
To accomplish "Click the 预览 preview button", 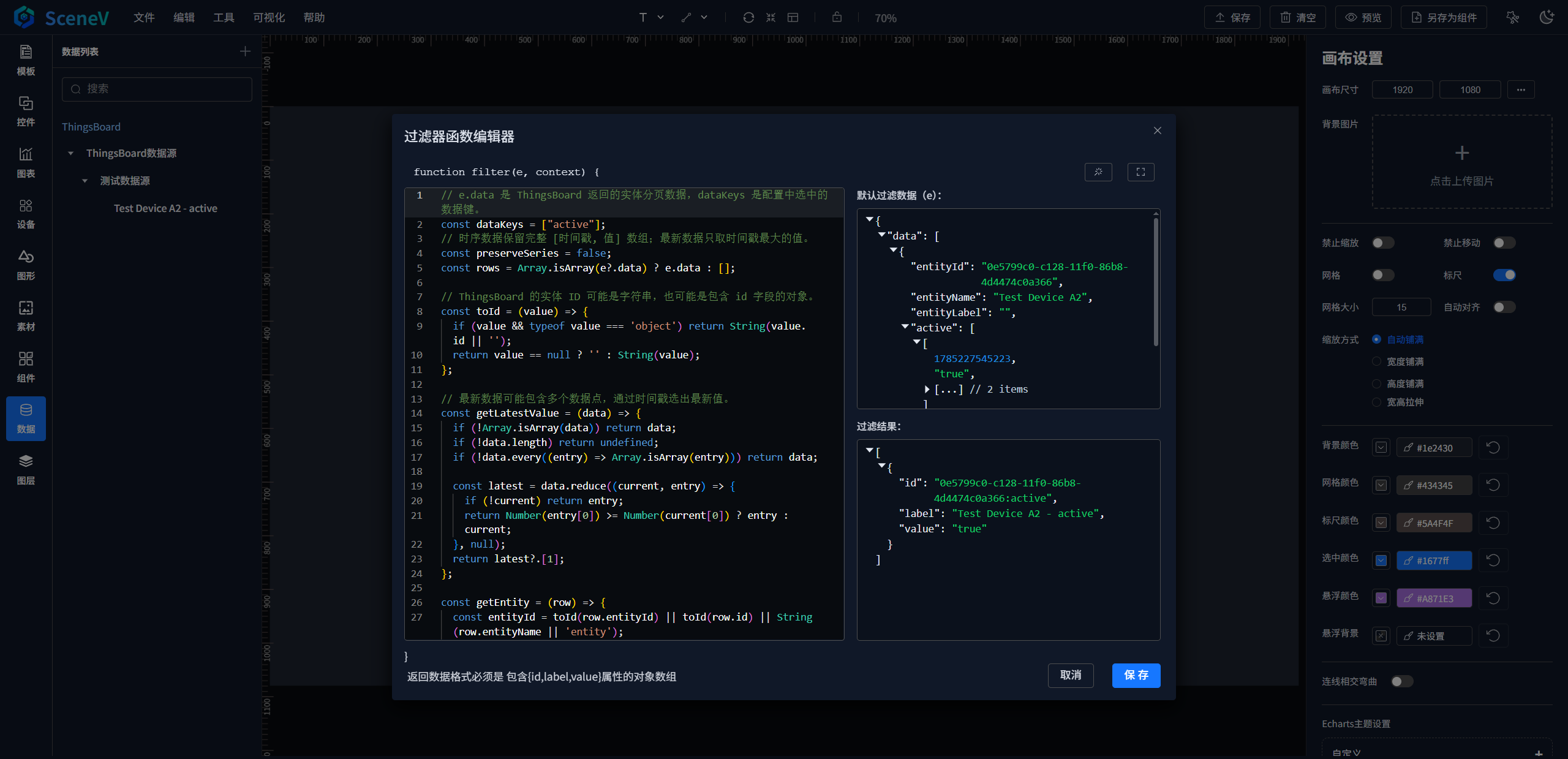I will [1363, 17].
